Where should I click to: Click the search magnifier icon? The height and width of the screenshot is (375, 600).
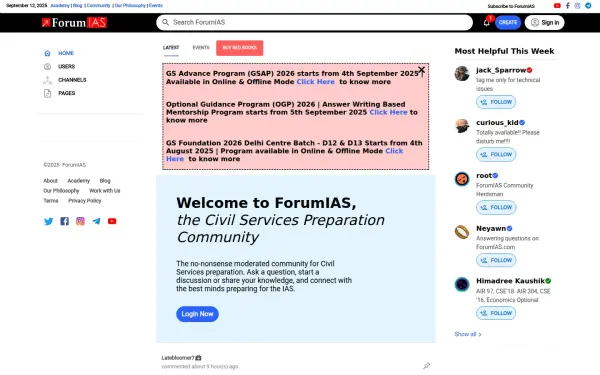165,22
